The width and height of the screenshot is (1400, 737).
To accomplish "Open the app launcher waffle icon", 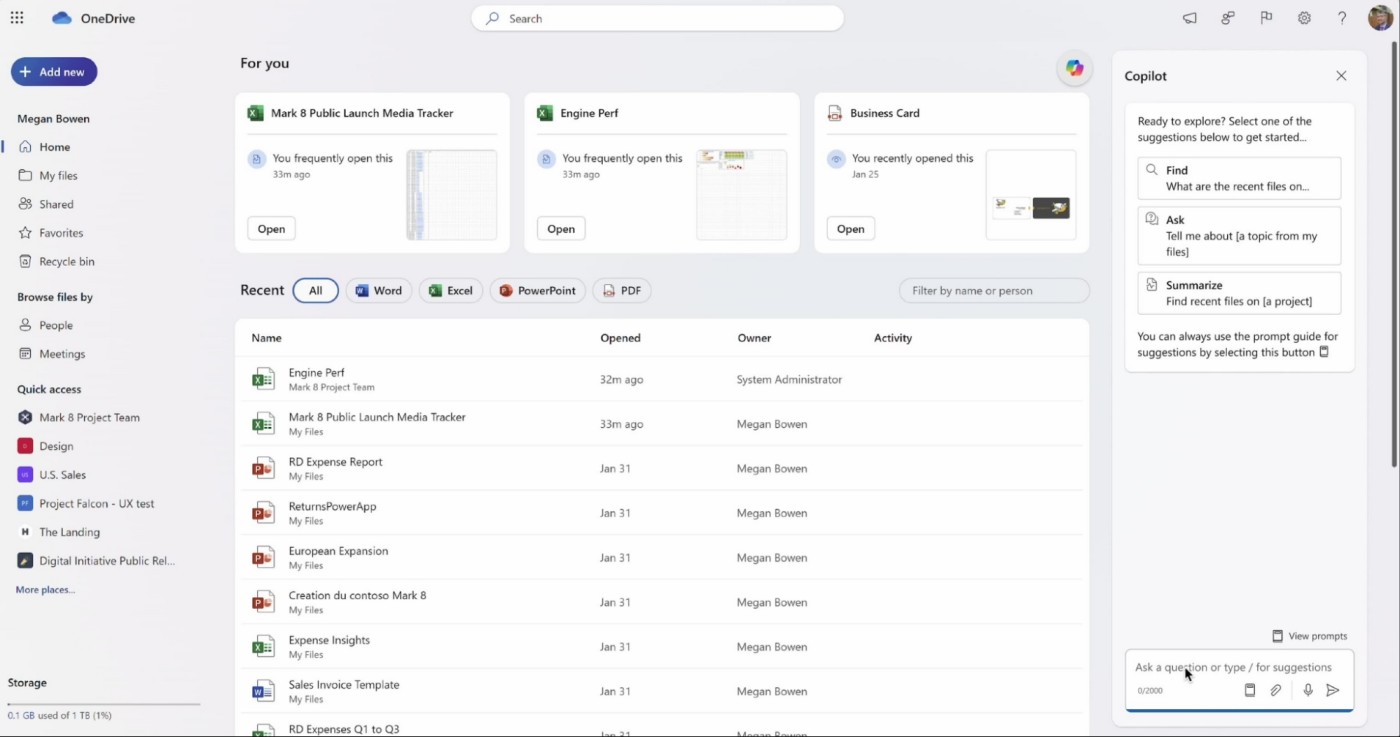I will (x=17, y=18).
